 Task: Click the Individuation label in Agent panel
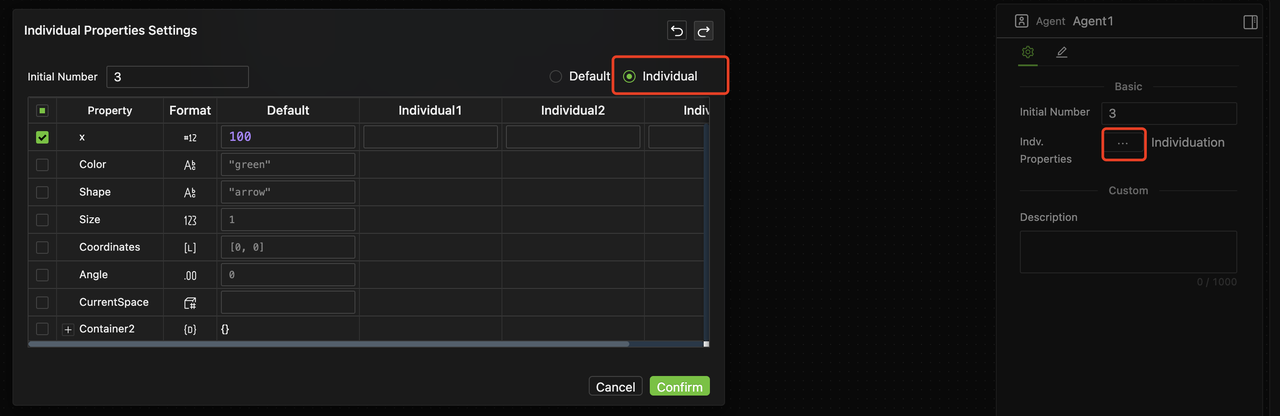click(1188, 143)
